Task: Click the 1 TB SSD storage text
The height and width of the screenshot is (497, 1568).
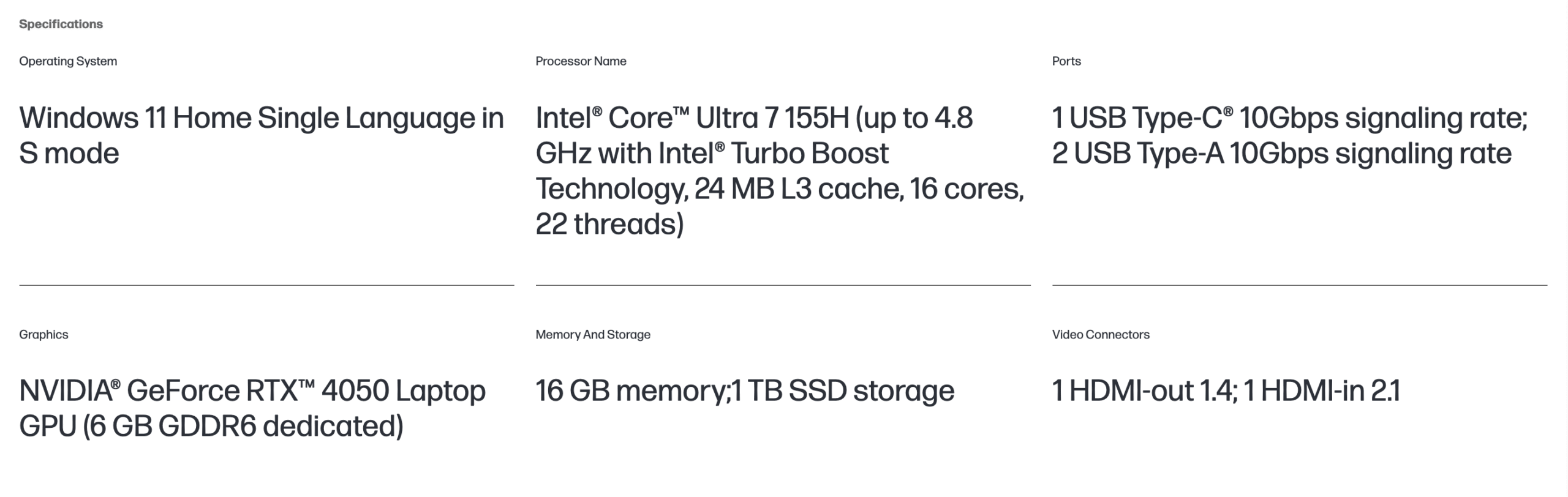Action: [843, 390]
